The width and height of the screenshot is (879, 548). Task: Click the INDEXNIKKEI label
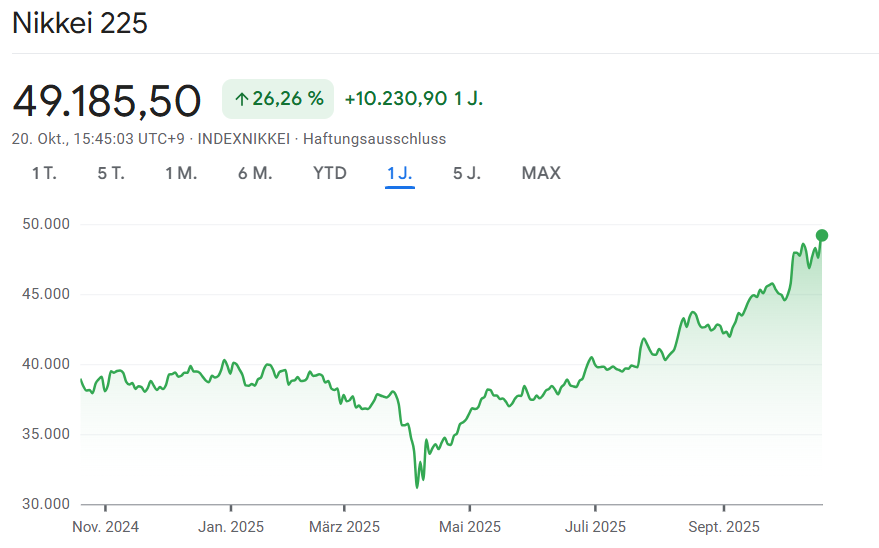pos(244,139)
